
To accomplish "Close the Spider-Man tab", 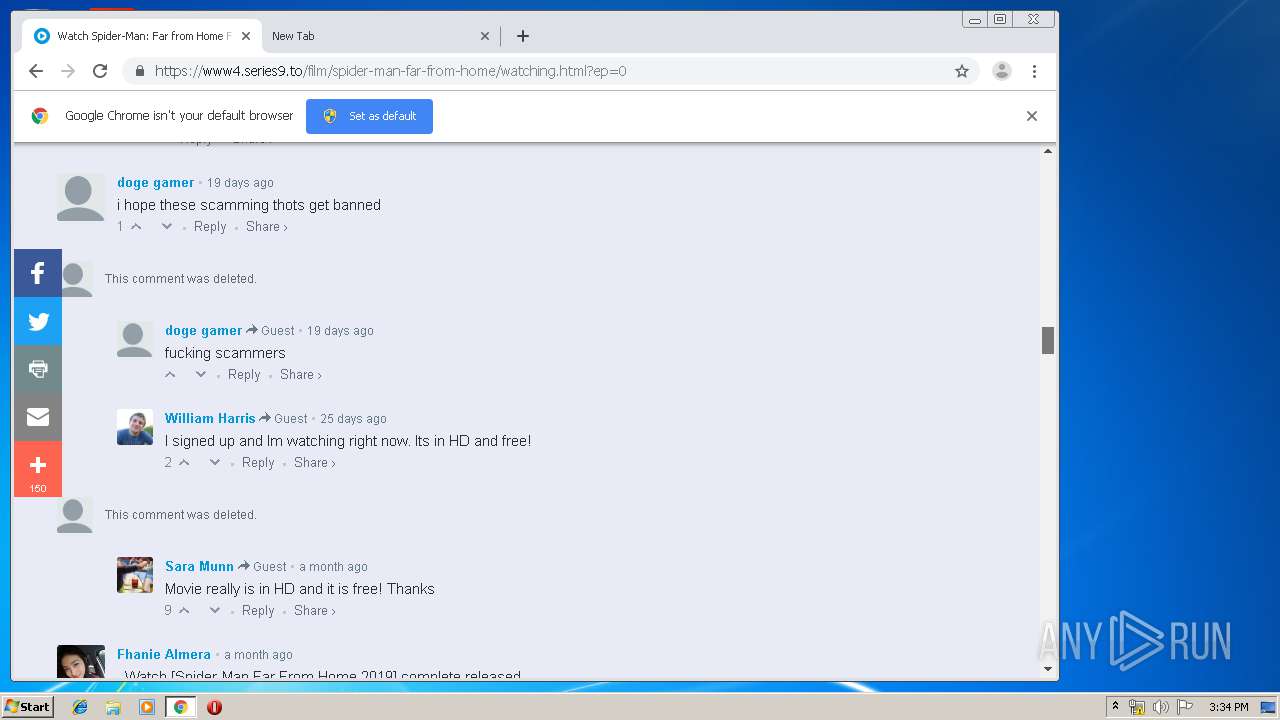I will click(245, 36).
